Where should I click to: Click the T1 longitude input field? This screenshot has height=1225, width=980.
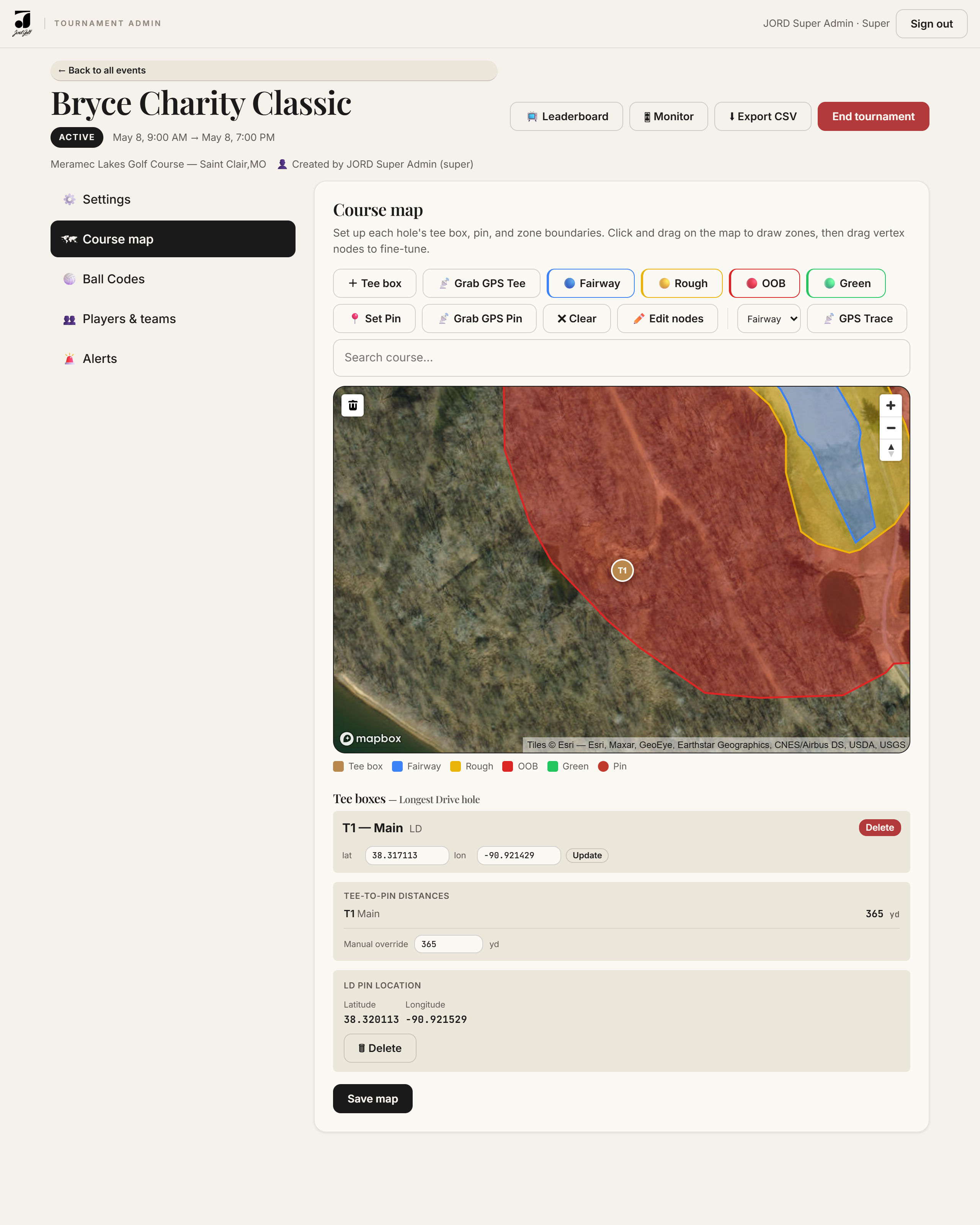pyautogui.click(x=519, y=855)
